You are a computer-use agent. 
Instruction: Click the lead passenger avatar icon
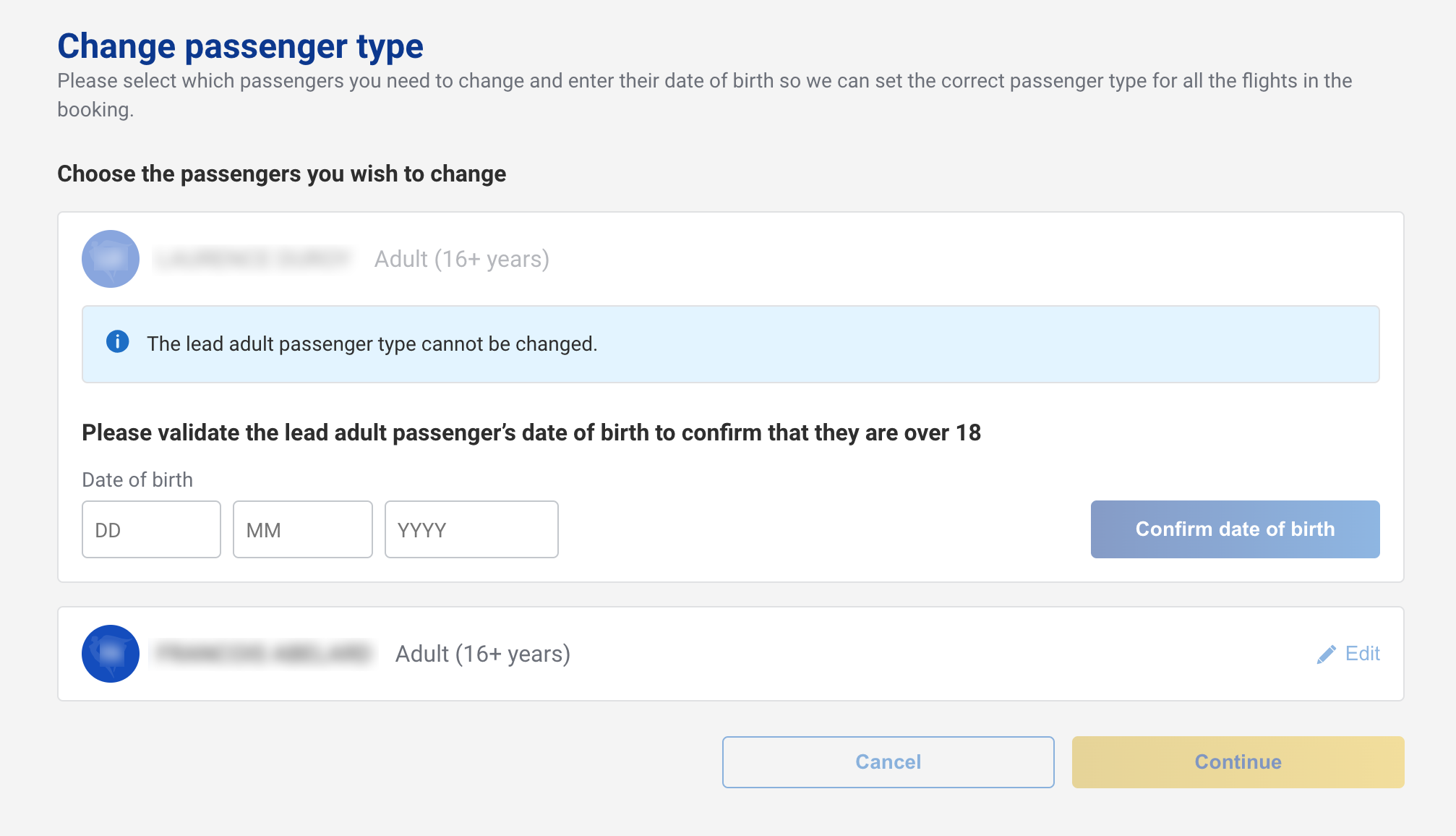[111, 259]
